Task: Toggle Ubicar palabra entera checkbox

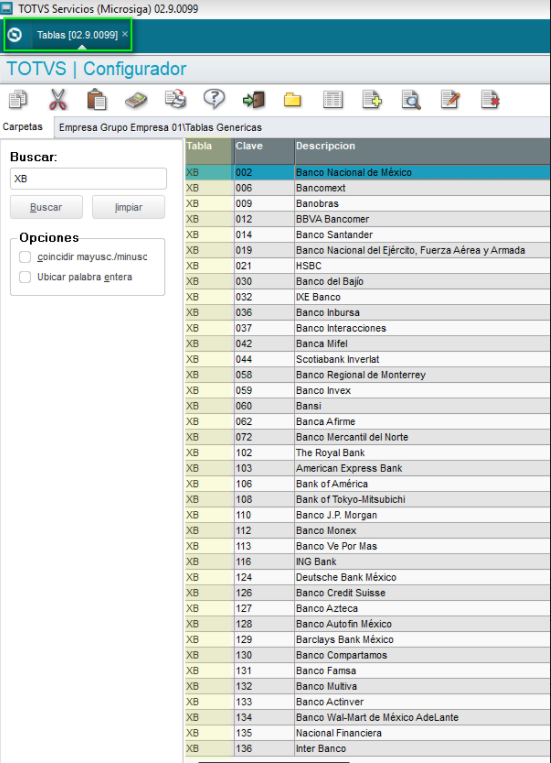Action: 25,277
